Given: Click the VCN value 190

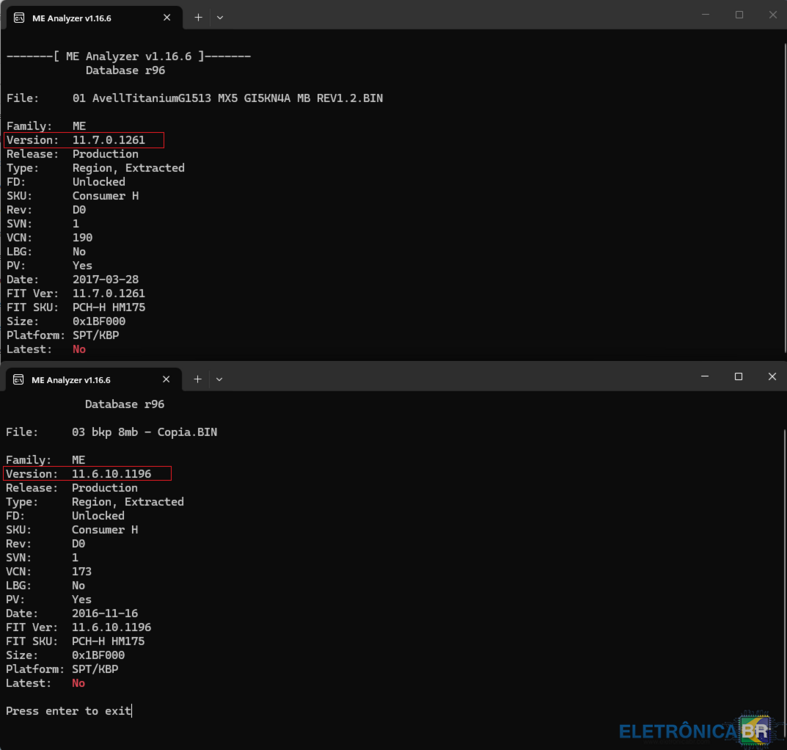Looking at the screenshot, I should [82, 237].
